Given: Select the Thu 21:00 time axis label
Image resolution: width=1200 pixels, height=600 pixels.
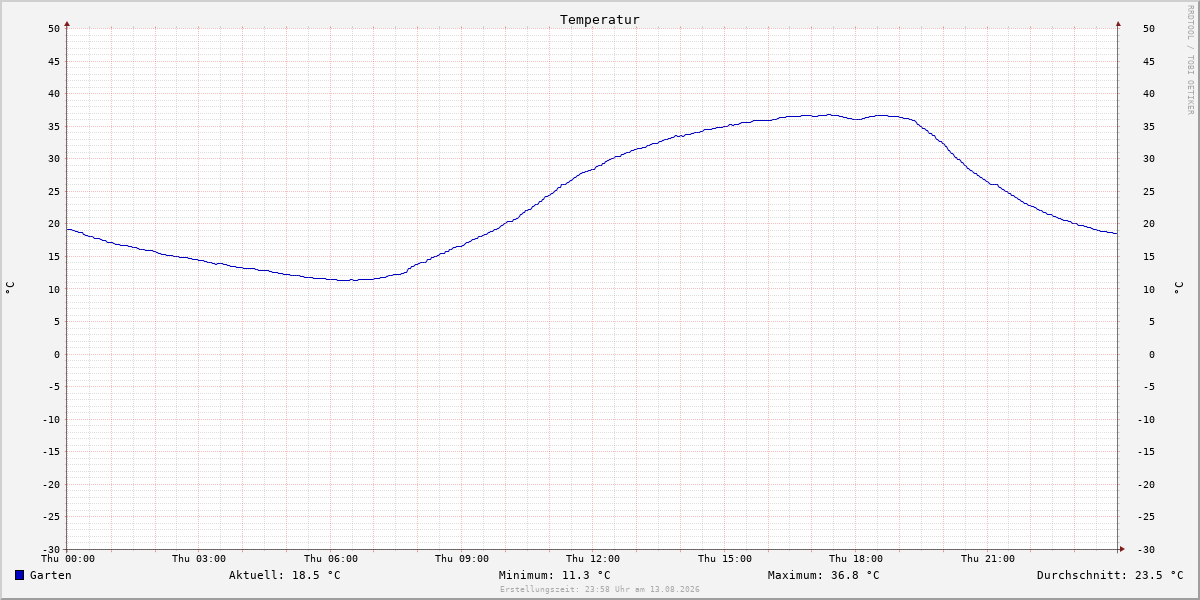Looking at the screenshot, I should (x=988, y=559).
